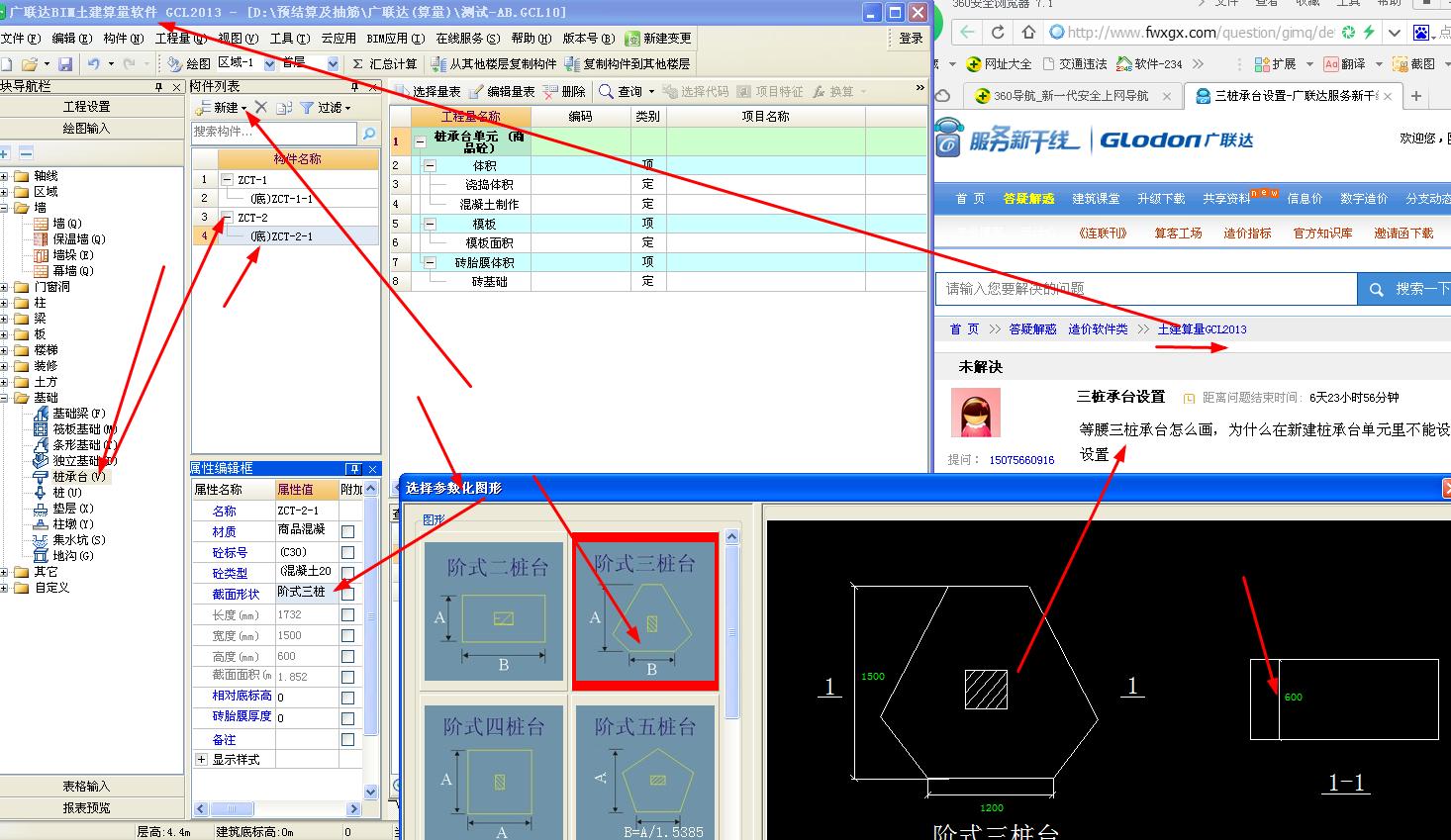Viewport: 1451px width, 840px height.
Task: Open the 过滤 filter dropdown
Action: [x=348, y=108]
